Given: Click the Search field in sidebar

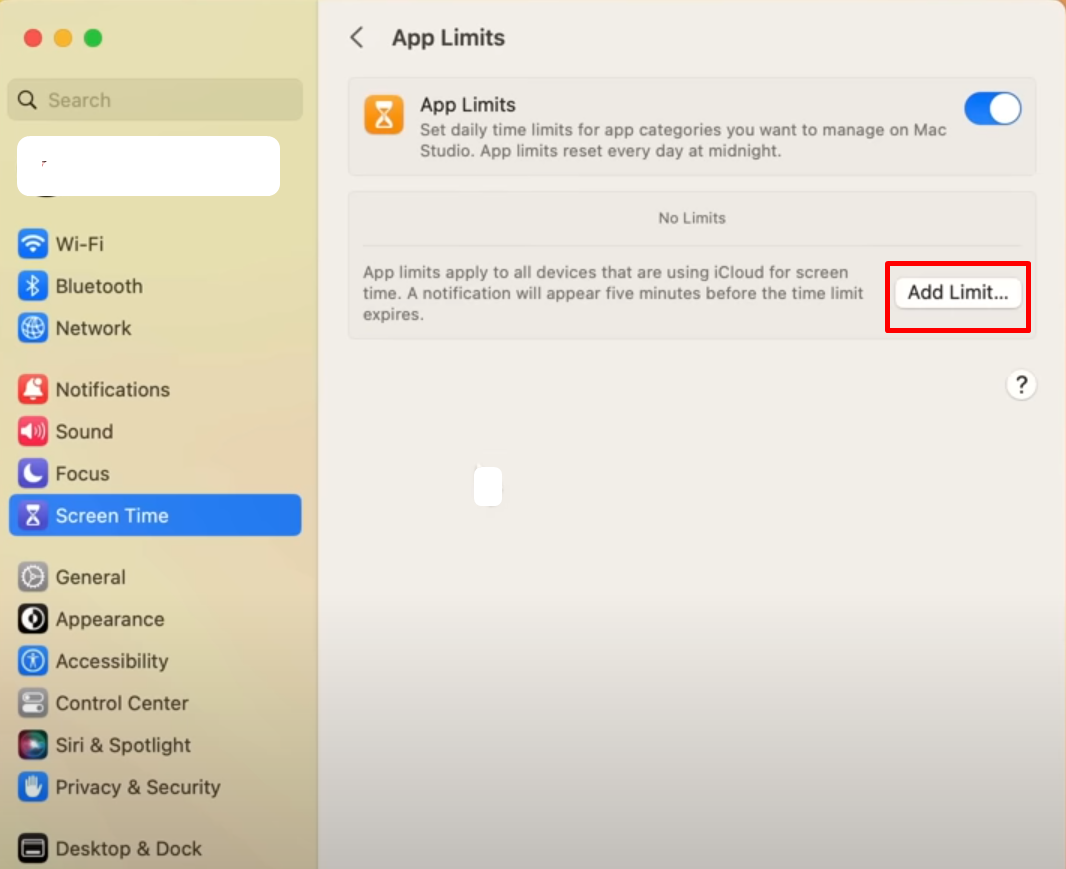Looking at the screenshot, I should point(155,100).
